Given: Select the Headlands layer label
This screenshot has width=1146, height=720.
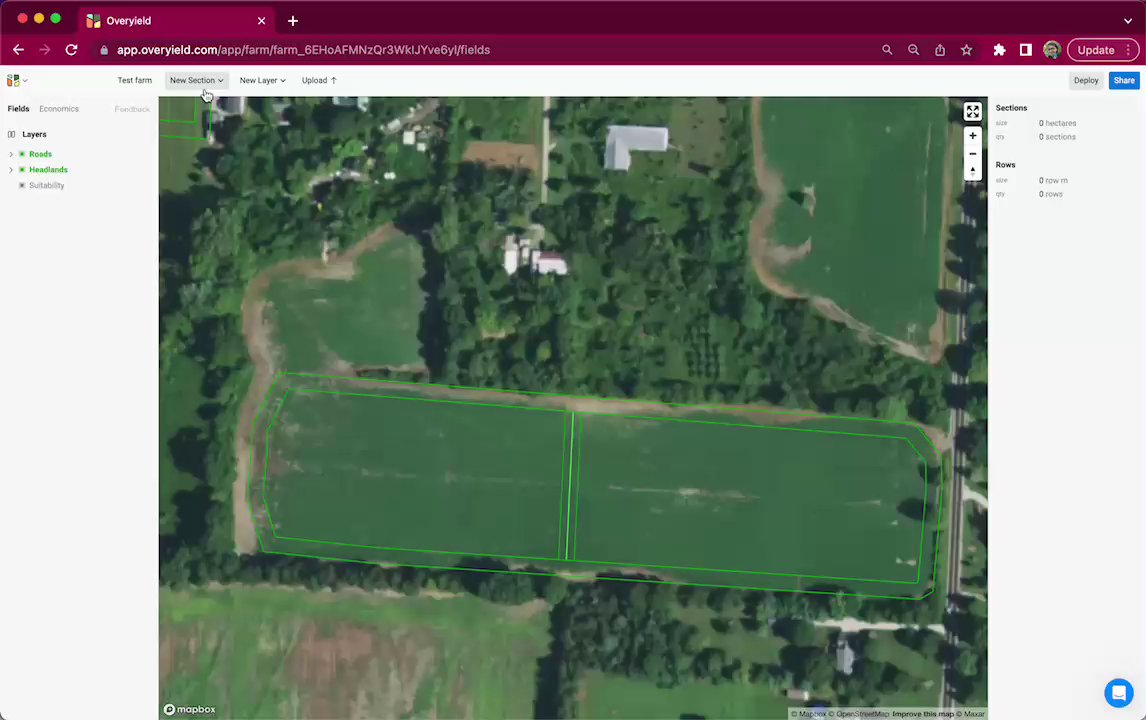Looking at the screenshot, I should pos(48,170).
